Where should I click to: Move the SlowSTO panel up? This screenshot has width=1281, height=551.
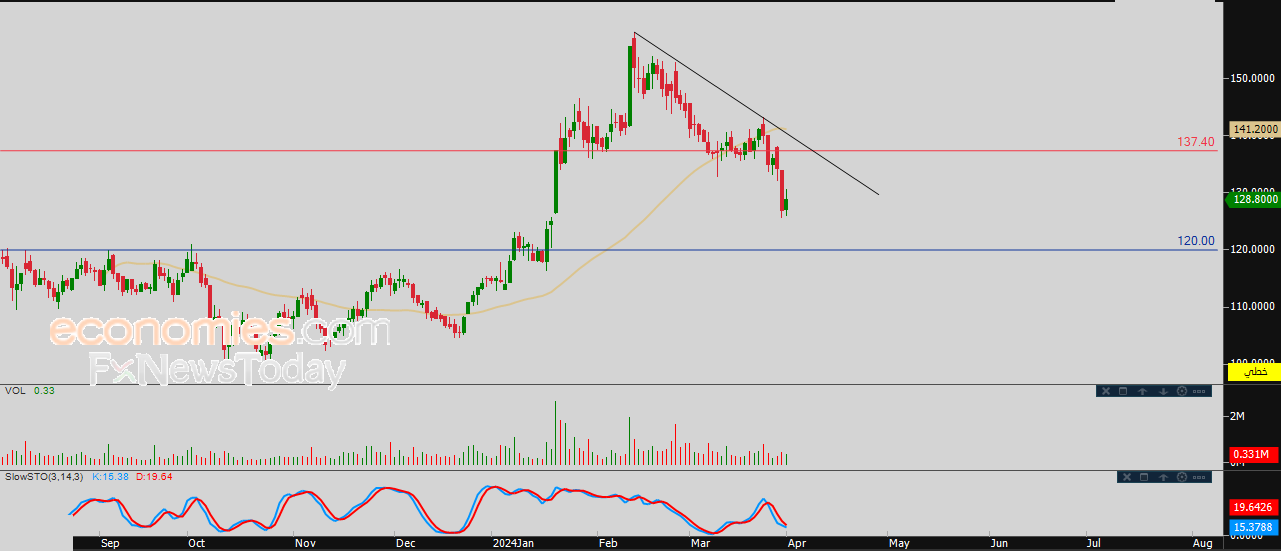tap(1163, 477)
